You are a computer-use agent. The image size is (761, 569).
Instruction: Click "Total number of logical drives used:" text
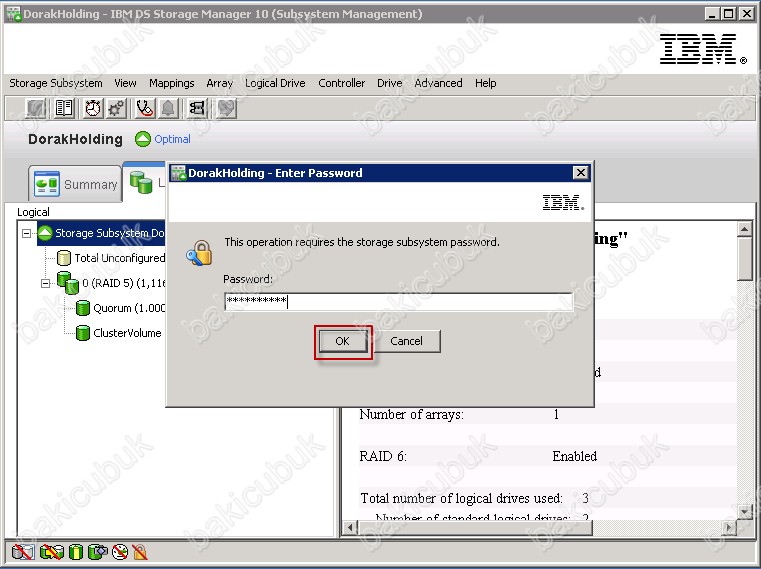tap(462, 498)
